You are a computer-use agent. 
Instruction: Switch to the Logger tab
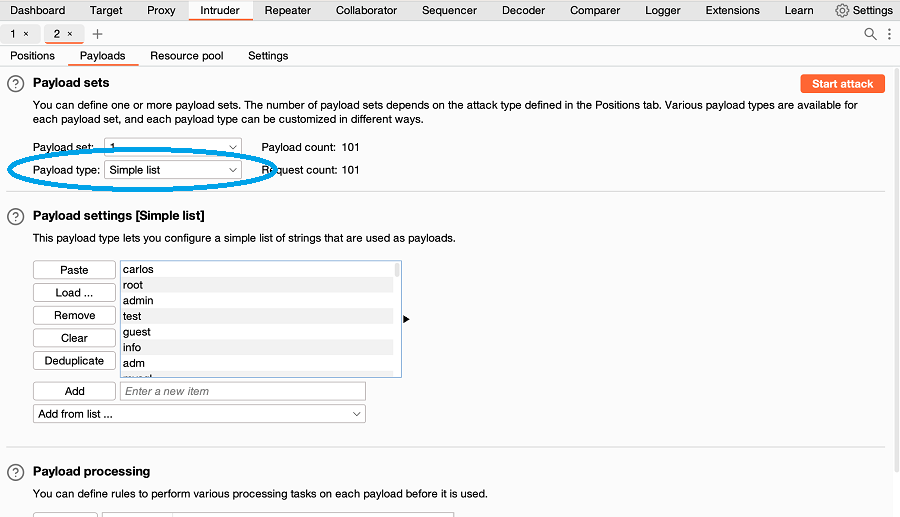tap(662, 10)
